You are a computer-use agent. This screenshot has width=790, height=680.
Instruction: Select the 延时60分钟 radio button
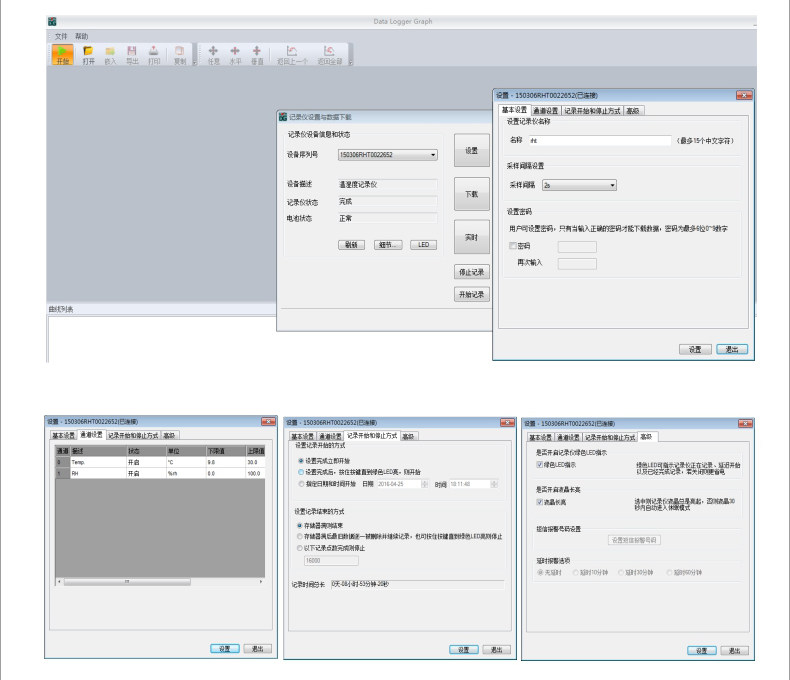(669, 573)
